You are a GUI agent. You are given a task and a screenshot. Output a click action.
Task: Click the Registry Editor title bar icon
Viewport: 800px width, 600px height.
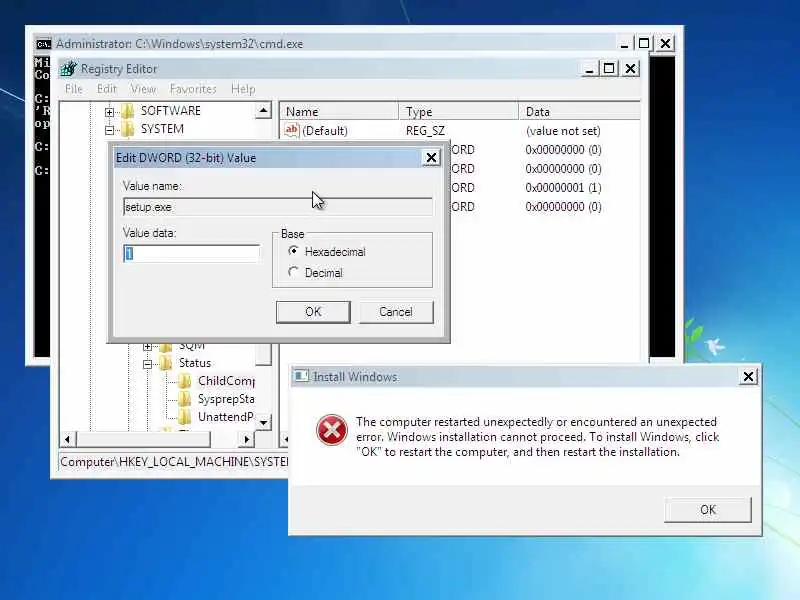coord(68,68)
